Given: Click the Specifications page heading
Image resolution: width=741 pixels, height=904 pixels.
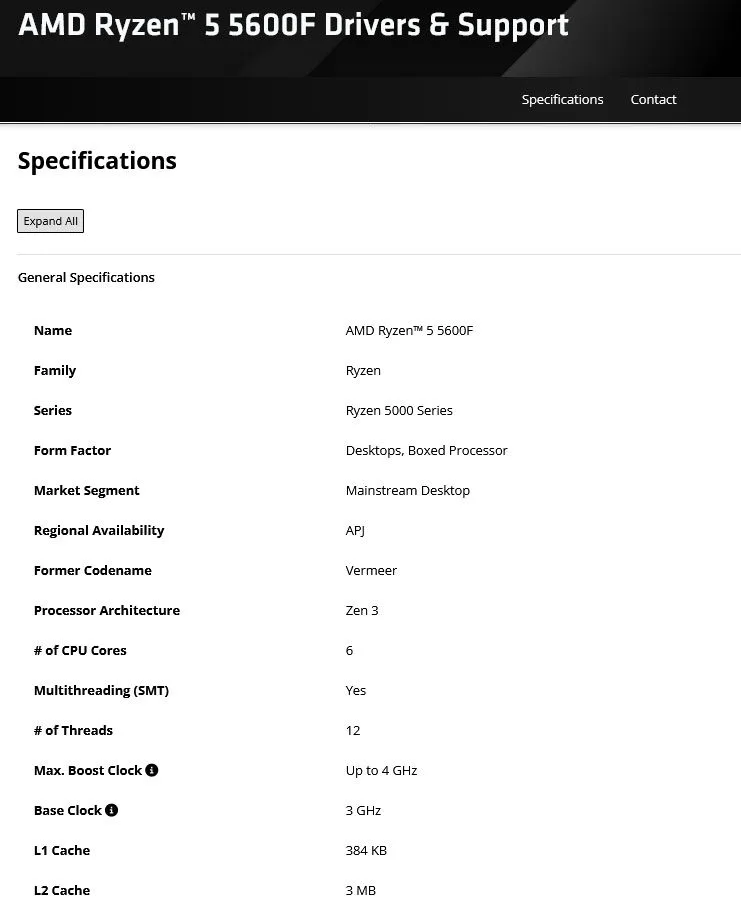Looking at the screenshot, I should (x=97, y=160).
